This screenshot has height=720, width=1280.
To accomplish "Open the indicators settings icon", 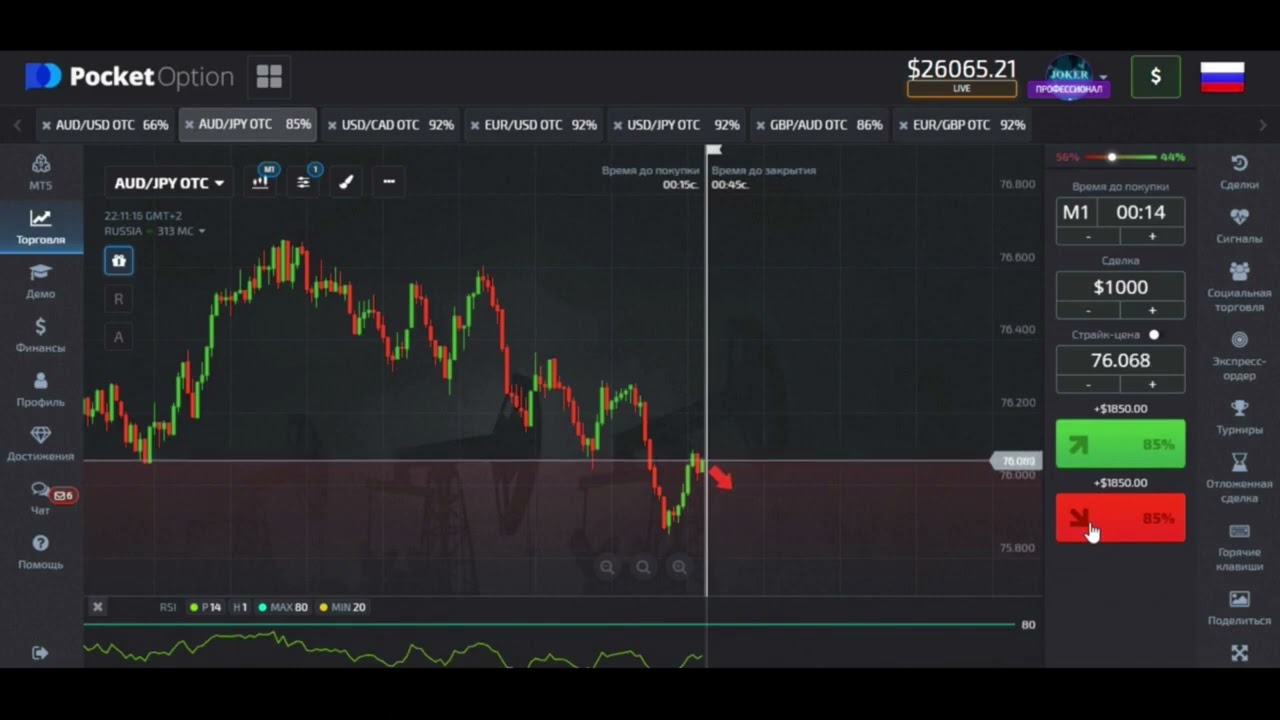I will pyautogui.click(x=303, y=182).
